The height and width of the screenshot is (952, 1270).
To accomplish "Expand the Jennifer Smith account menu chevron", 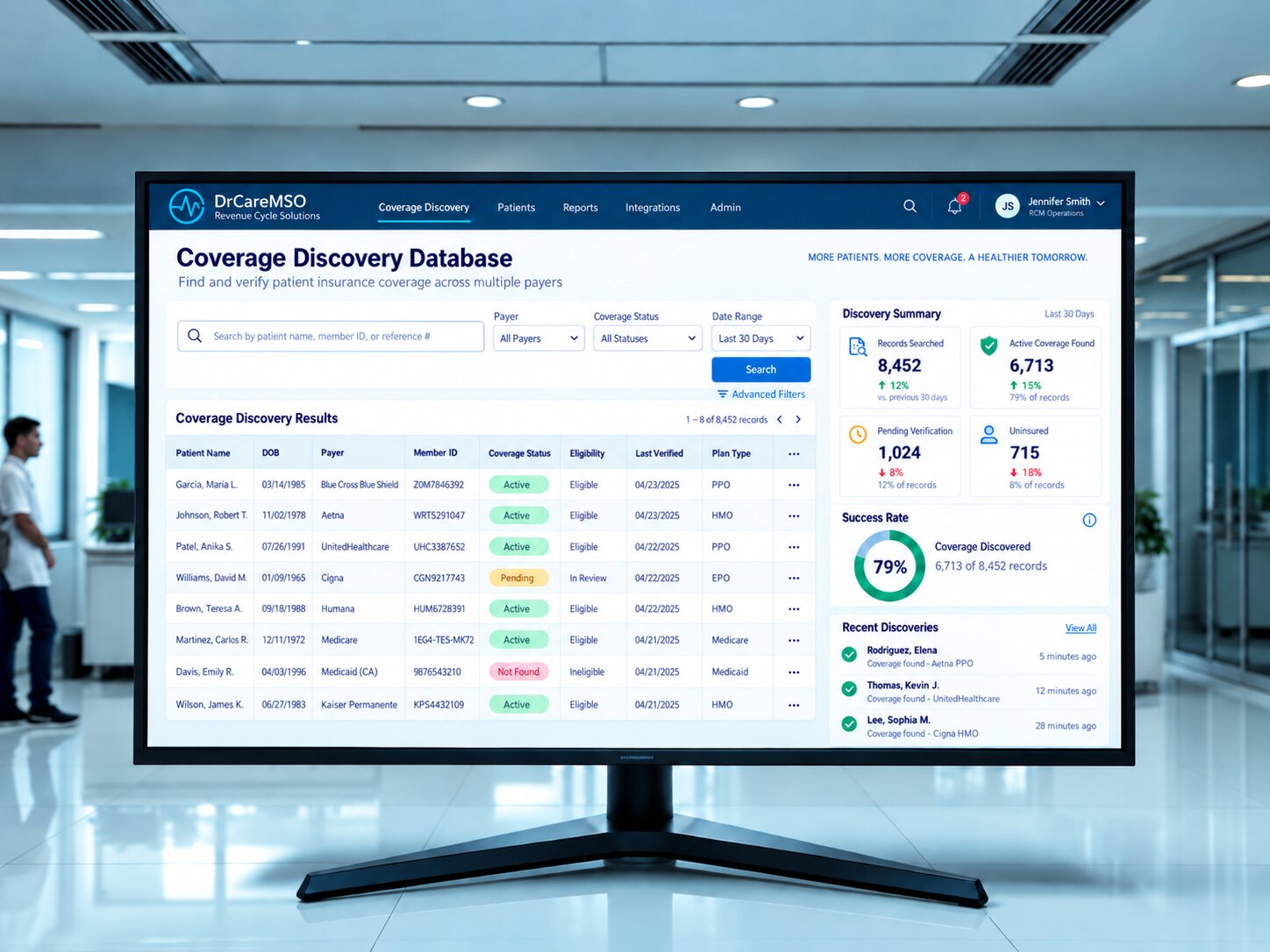I will 1101,203.
